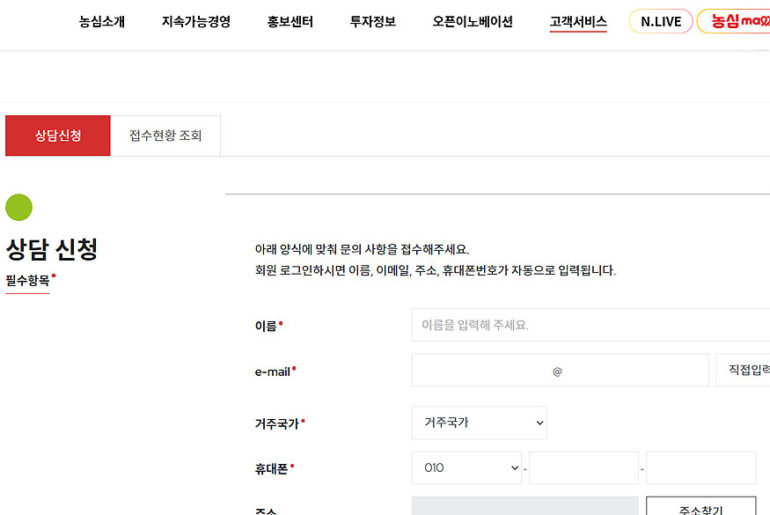This screenshot has width=770, height=515.
Task: Open the 지속가능경영 menu item
Action: point(196,22)
